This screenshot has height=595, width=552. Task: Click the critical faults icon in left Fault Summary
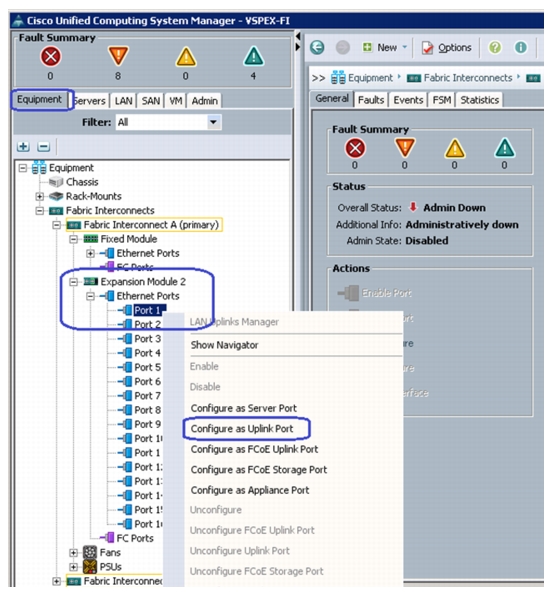(x=50, y=57)
